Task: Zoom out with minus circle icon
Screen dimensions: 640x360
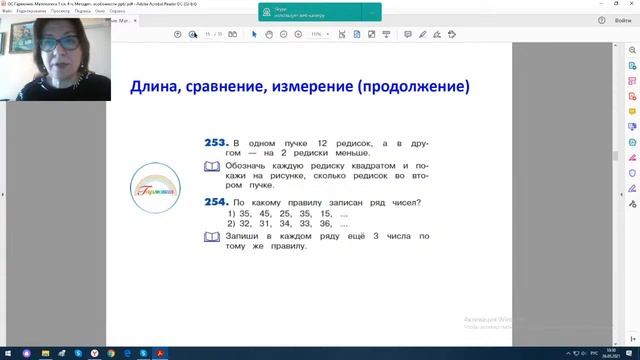Action: (284, 35)
